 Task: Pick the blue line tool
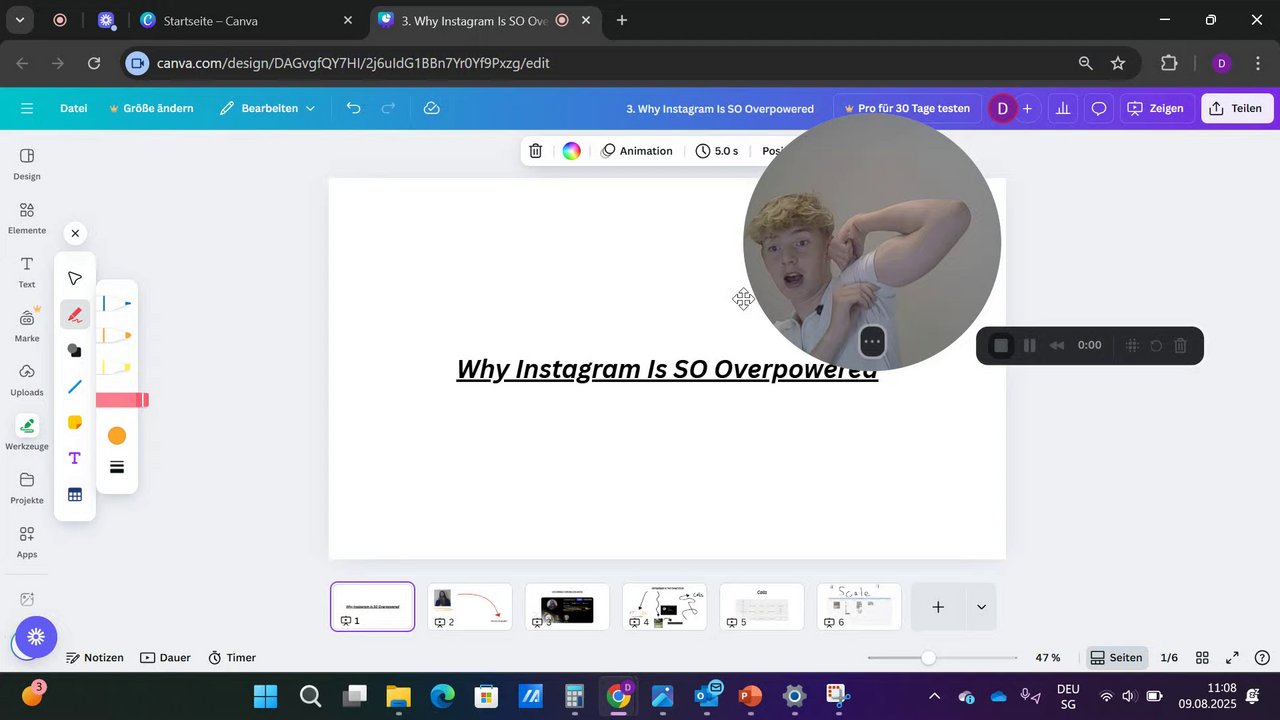point(75,387)
